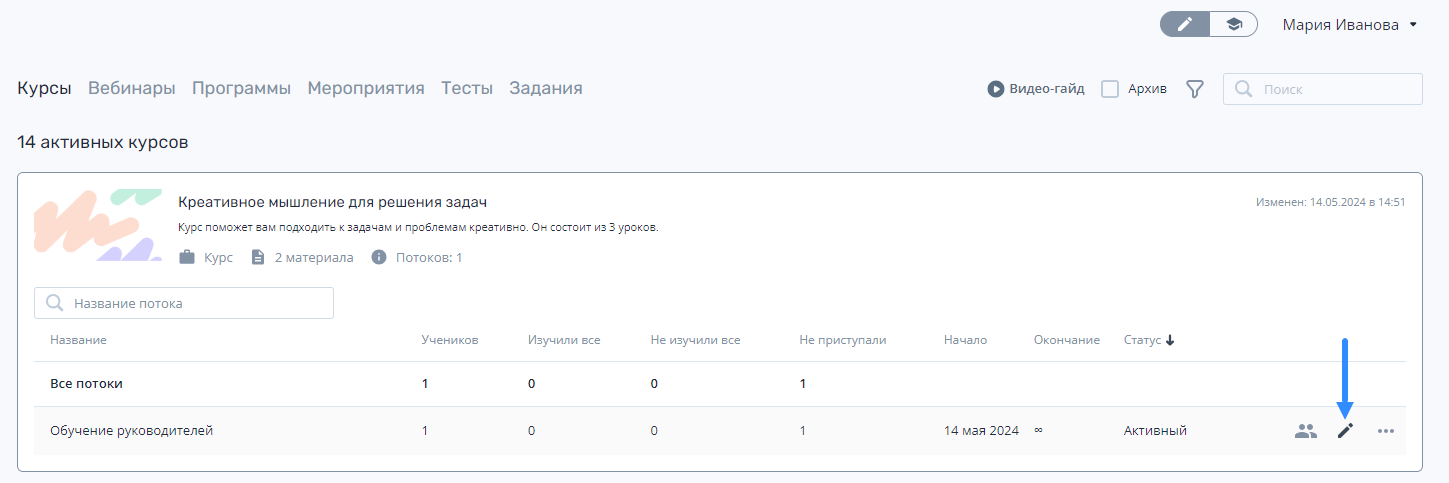1449x483 pixels.
Task: Enable the Архив checkbox
Action: click(x=1110, y=89)
